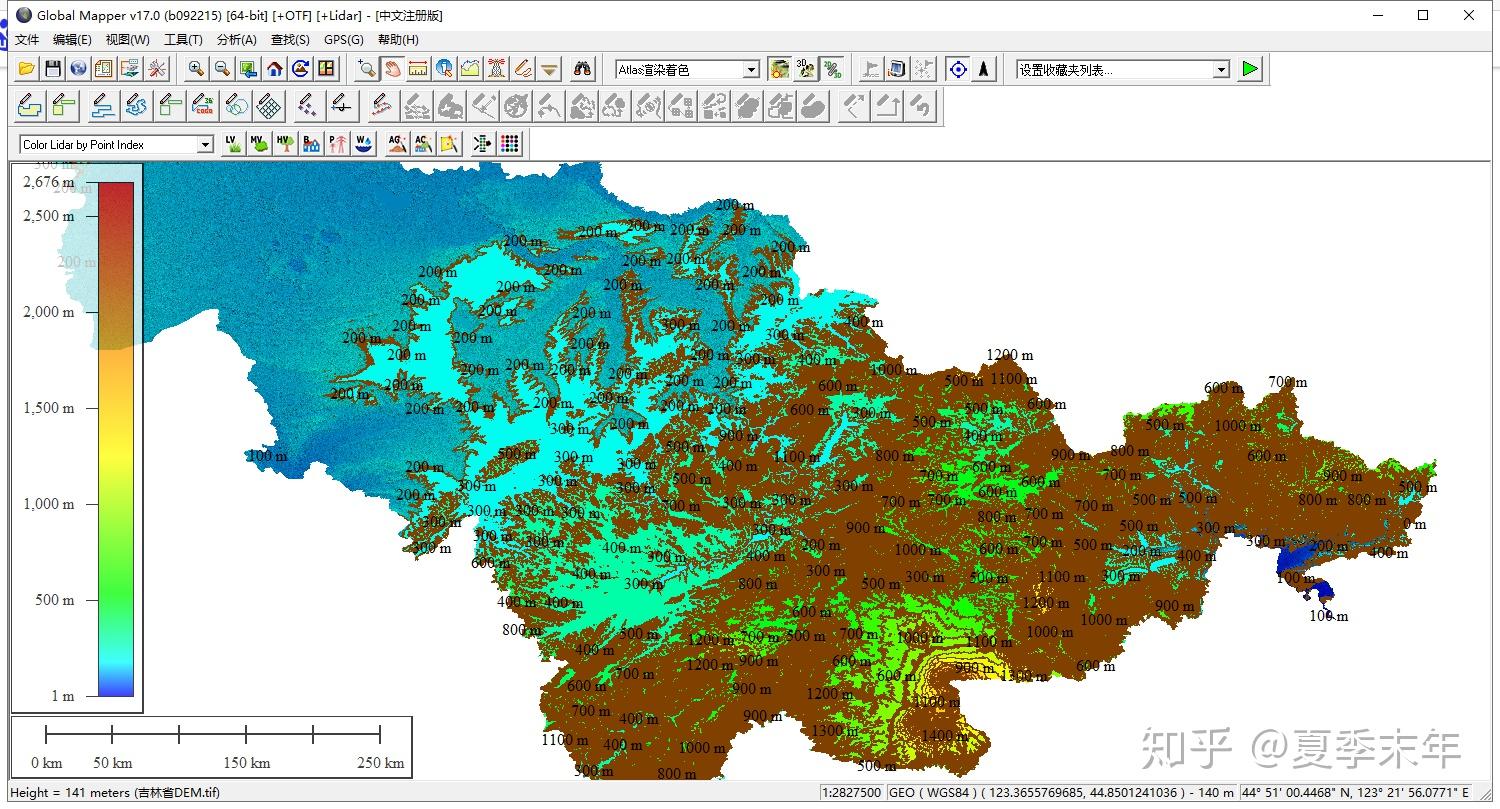Click the zoom out magnifier icon
This screenshot has height=809, width=1500.
click(x=223, y=69)
